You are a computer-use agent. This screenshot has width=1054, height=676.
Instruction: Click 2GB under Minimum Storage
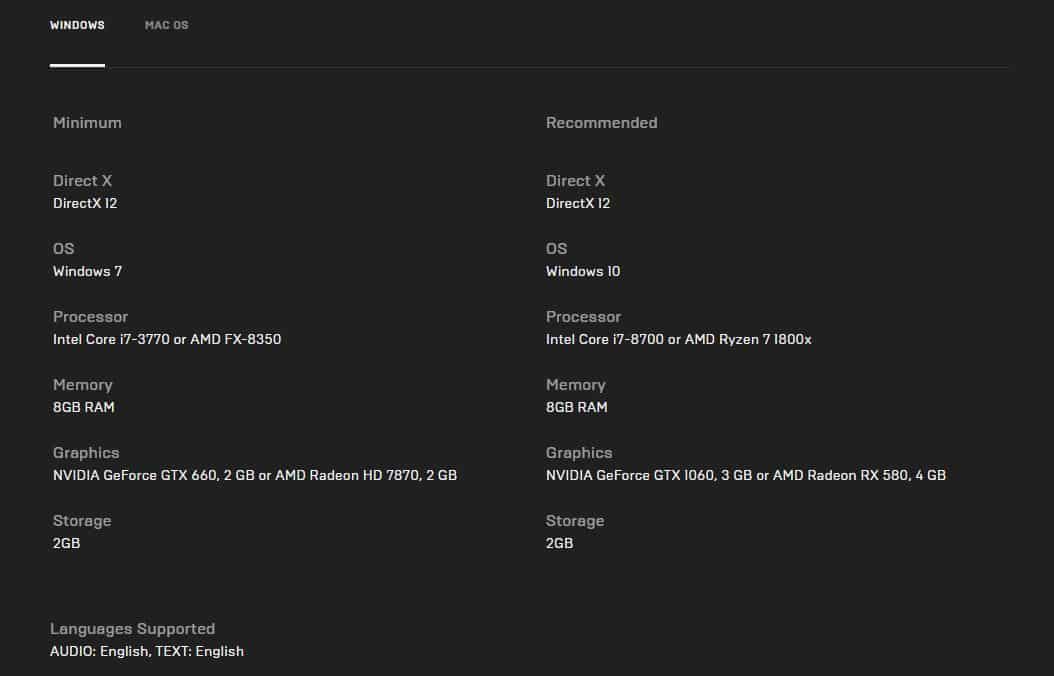pyautogui.click(x=66, y=543)
